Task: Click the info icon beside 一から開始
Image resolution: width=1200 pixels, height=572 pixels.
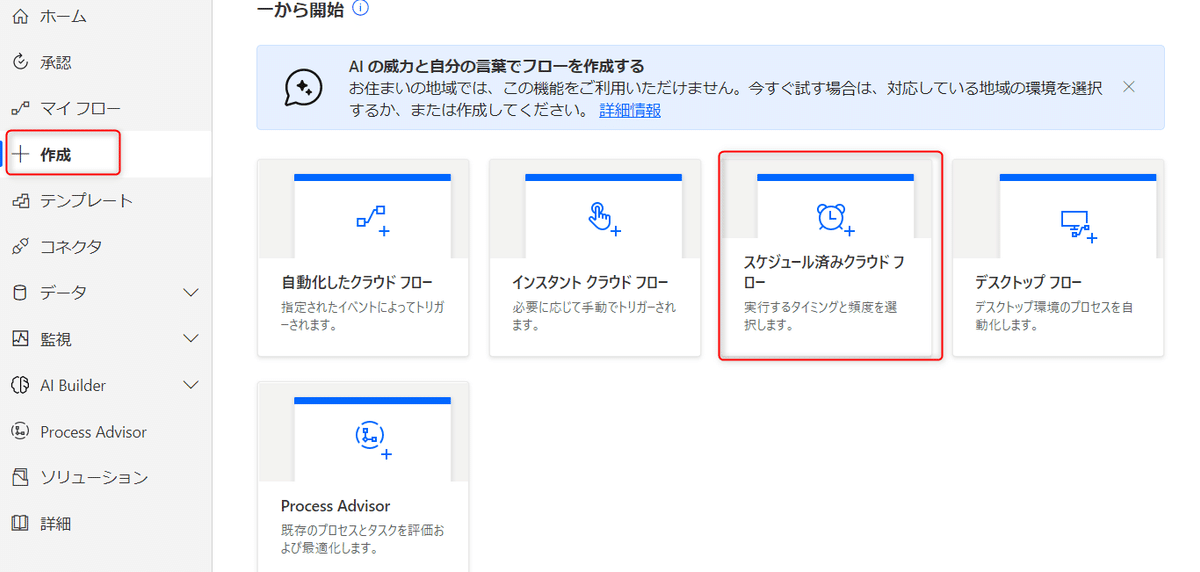Action: [x=361, y=9]
